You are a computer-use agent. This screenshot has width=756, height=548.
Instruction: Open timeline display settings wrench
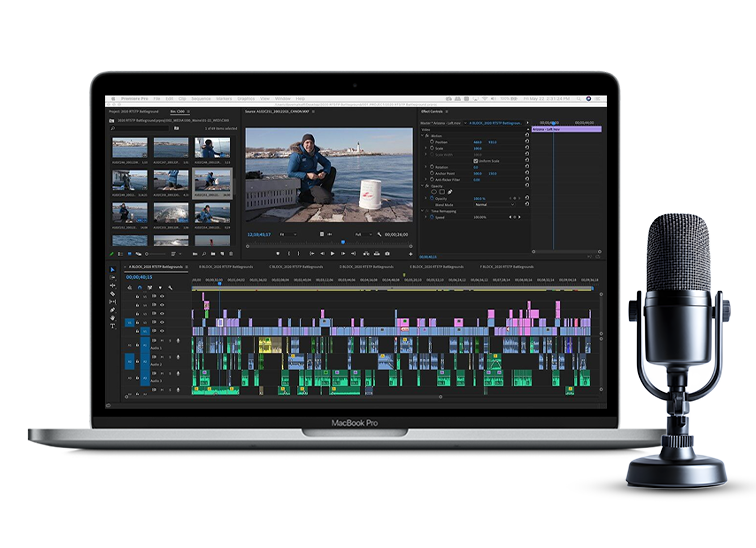(170, 288)
